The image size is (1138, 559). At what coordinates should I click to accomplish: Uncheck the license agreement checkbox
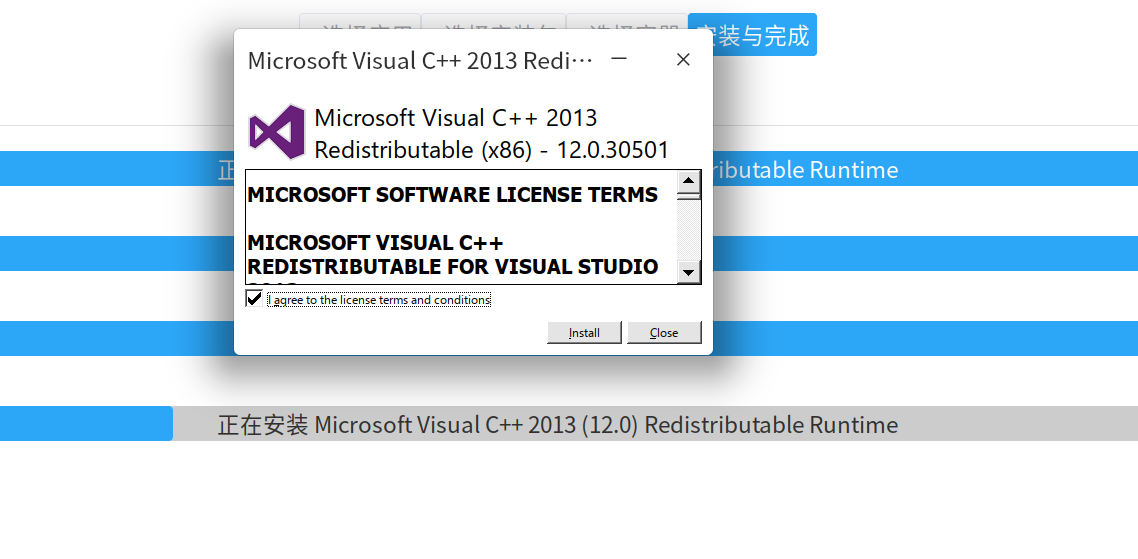tap(254, 298)
